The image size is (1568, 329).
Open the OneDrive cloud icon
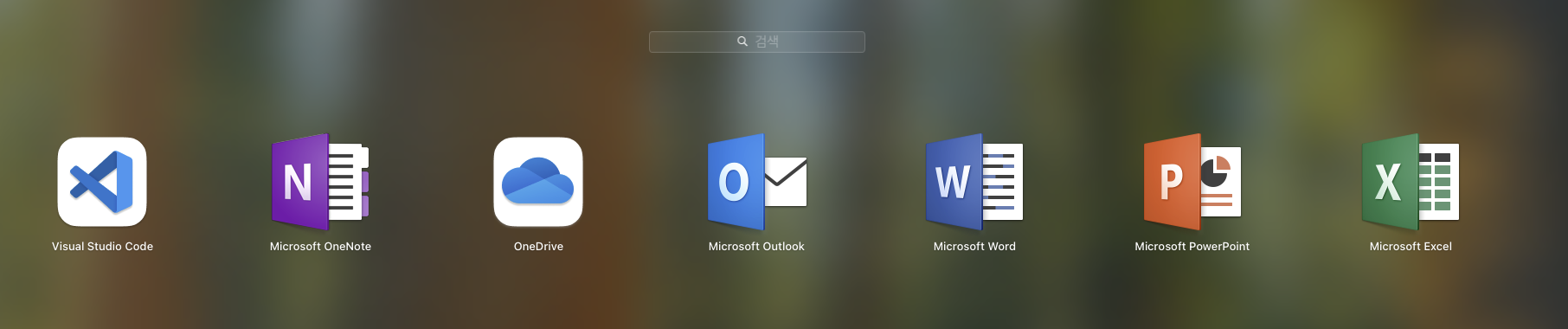(x=538, y=182)
